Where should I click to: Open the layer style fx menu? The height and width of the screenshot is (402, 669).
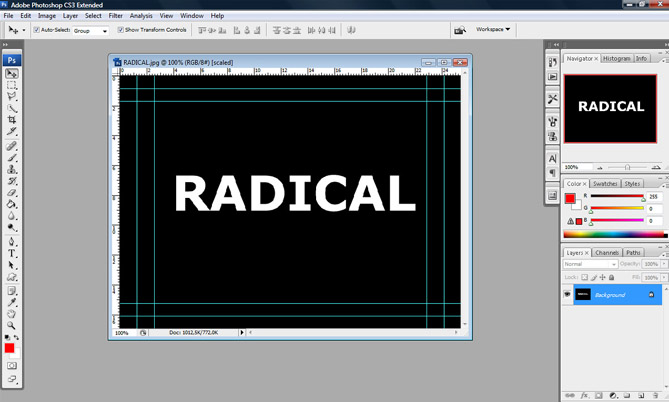(x=583, y=396)
